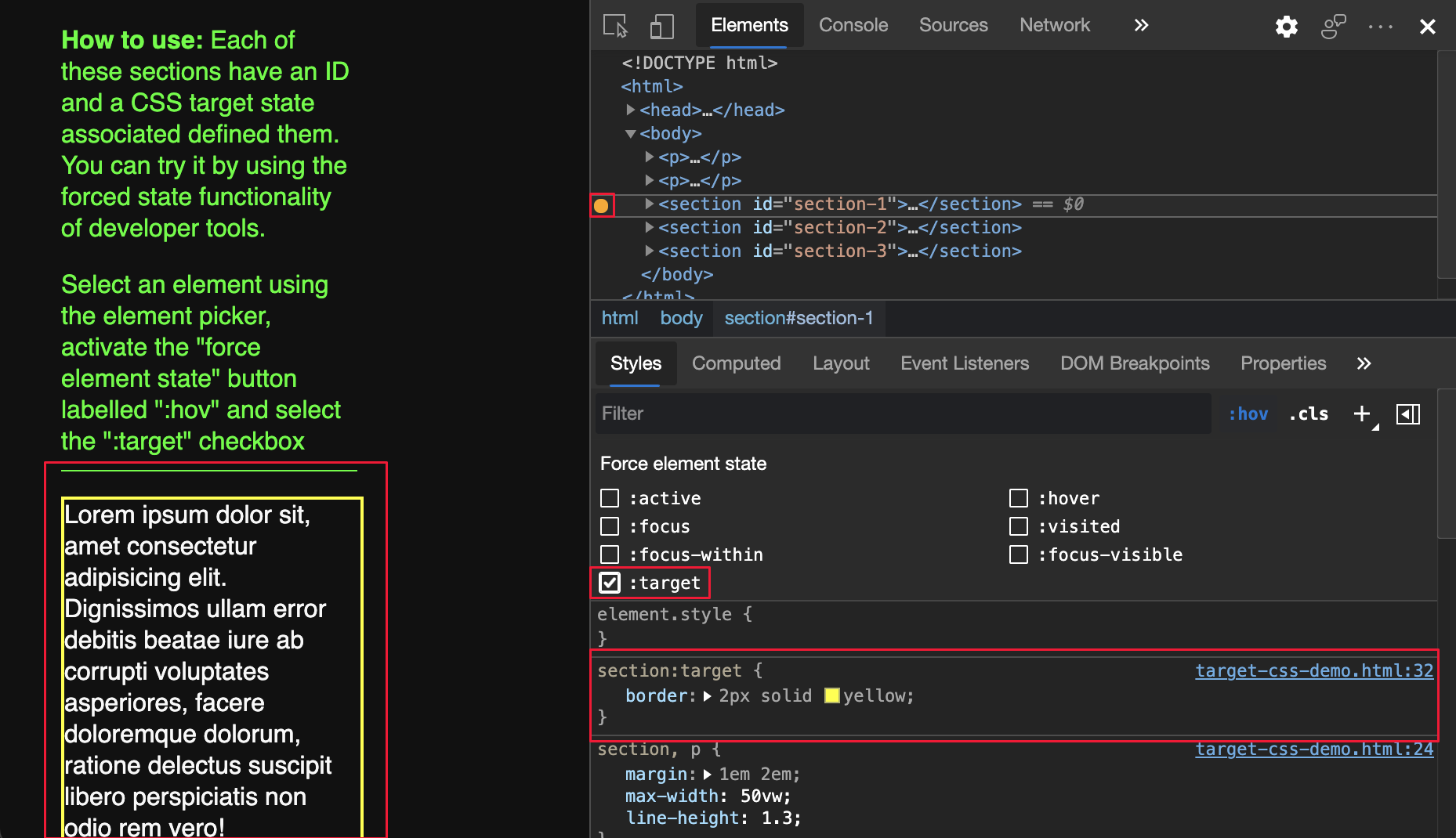Click inside the styles Filter field

[x=784, y=414]
